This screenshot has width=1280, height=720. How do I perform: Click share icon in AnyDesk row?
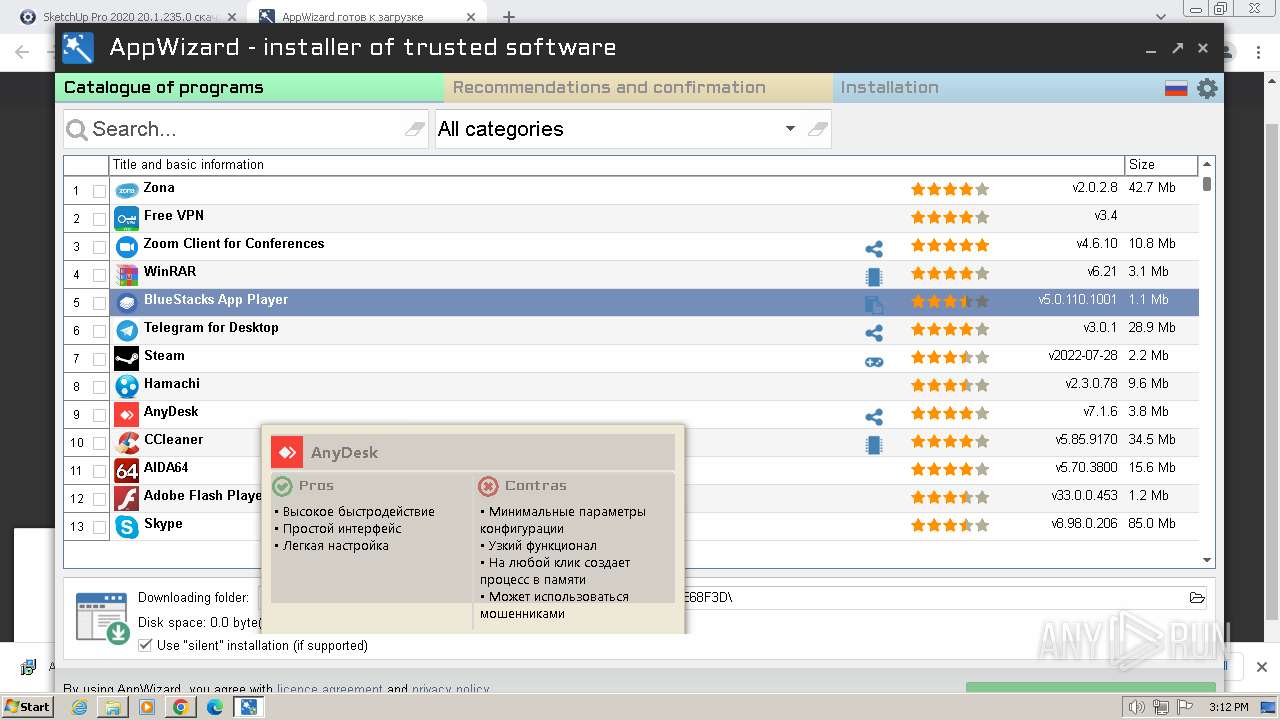(x=874, y=417)
